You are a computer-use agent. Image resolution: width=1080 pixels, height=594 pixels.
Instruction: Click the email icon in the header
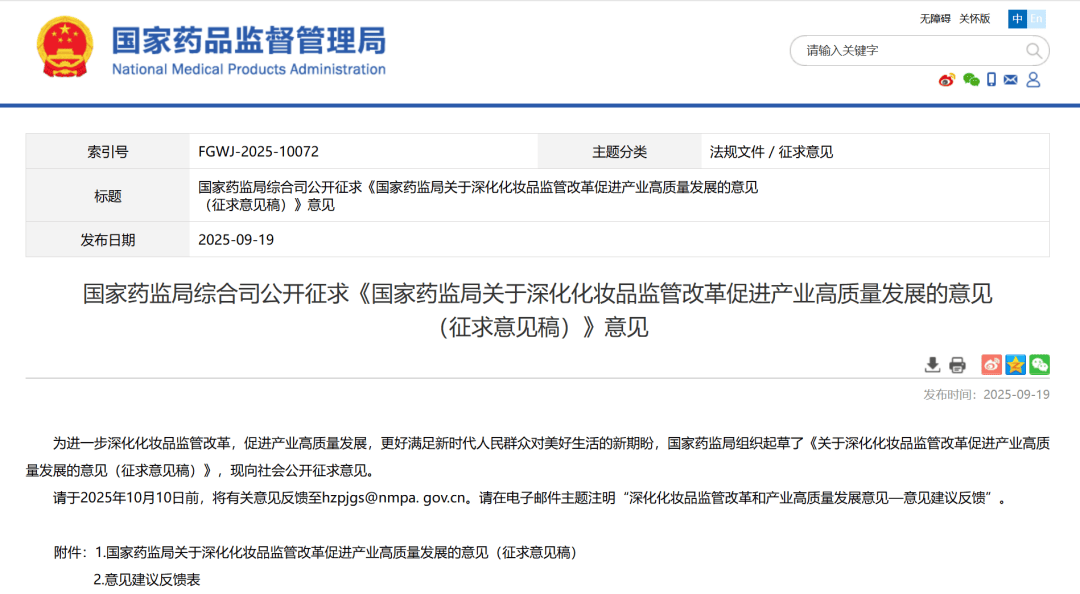coord(1011,79)
